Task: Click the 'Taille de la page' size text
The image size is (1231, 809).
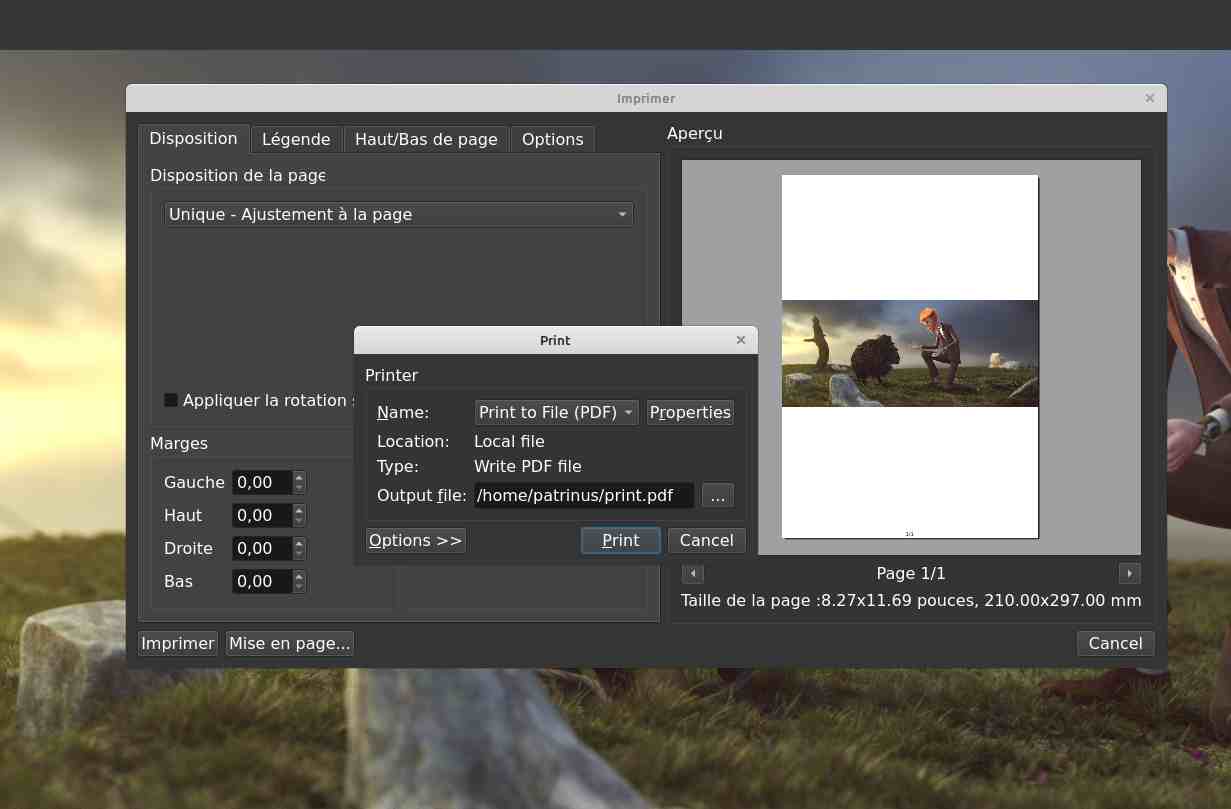Action: point(911,600)
